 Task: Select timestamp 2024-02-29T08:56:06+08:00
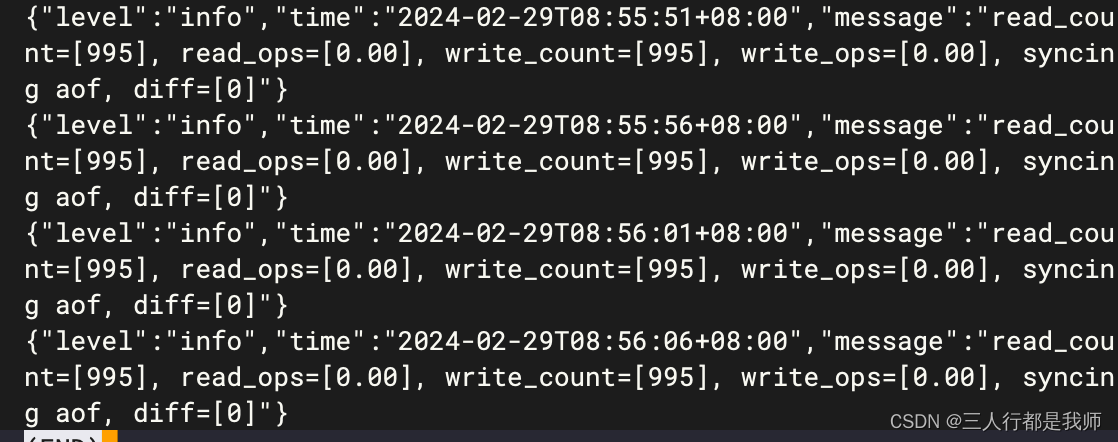pos(593,341)
